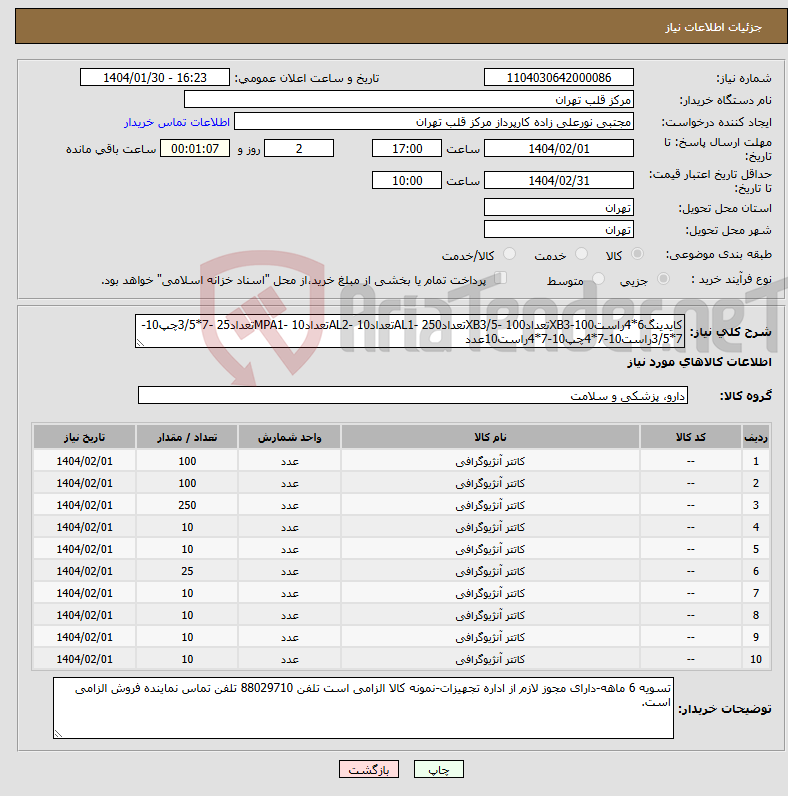Select the متوسط purchase type radio
The height and width of the screenshot is (796, 788).
click(598, 279)
